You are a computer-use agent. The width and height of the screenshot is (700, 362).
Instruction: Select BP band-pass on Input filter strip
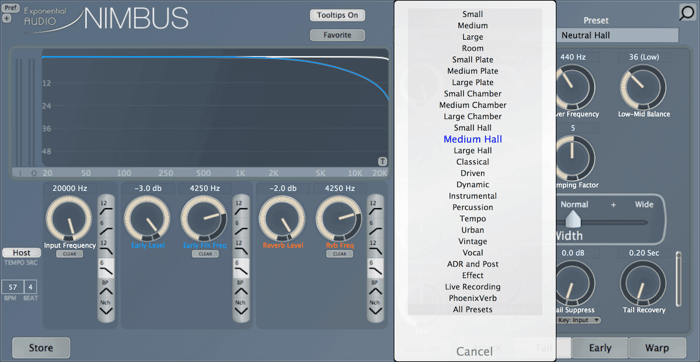pyautogui.click(x=106, y=289)
